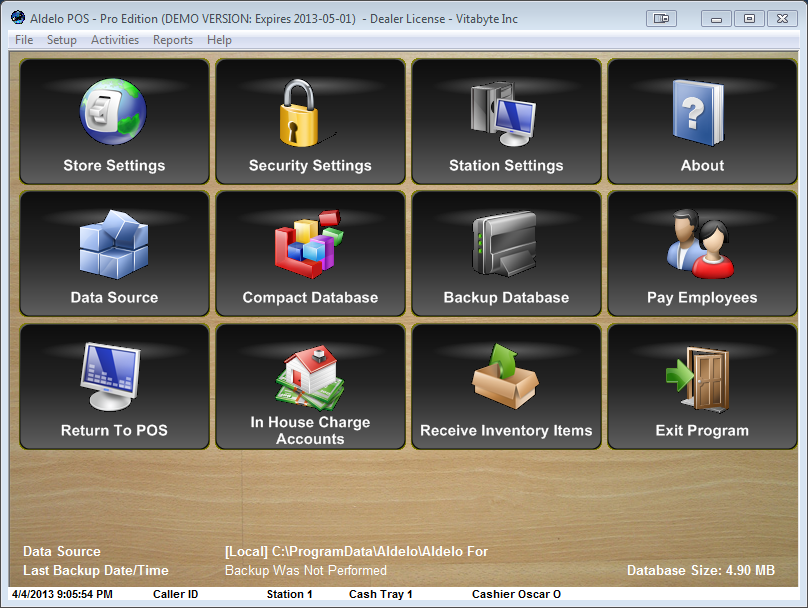Open Store Settings globe icon
Image resolution: width=808 pixels, height=608 pixels.
point(113,112)
